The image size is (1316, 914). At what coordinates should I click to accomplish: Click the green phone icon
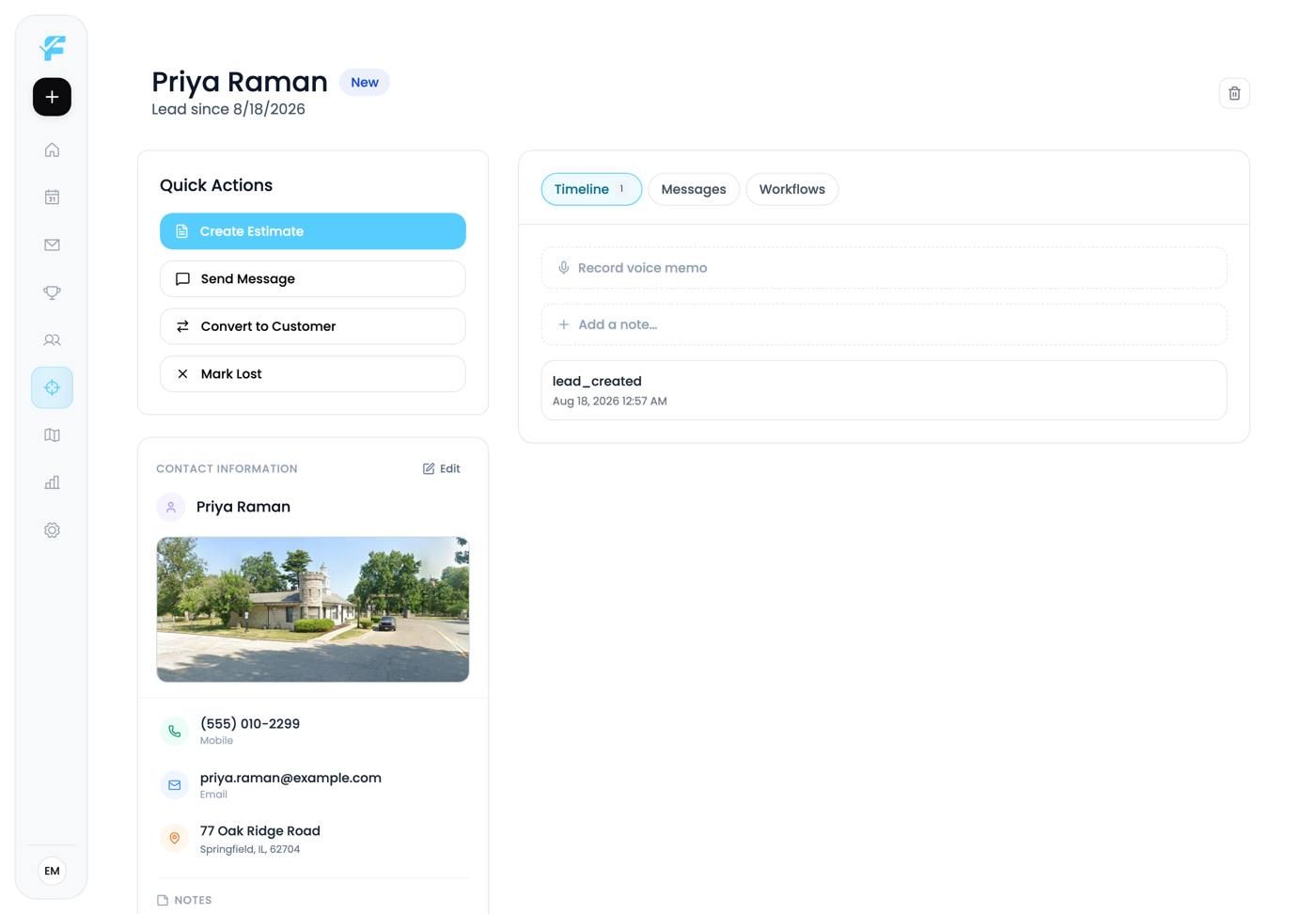click(x=175, y=731)
